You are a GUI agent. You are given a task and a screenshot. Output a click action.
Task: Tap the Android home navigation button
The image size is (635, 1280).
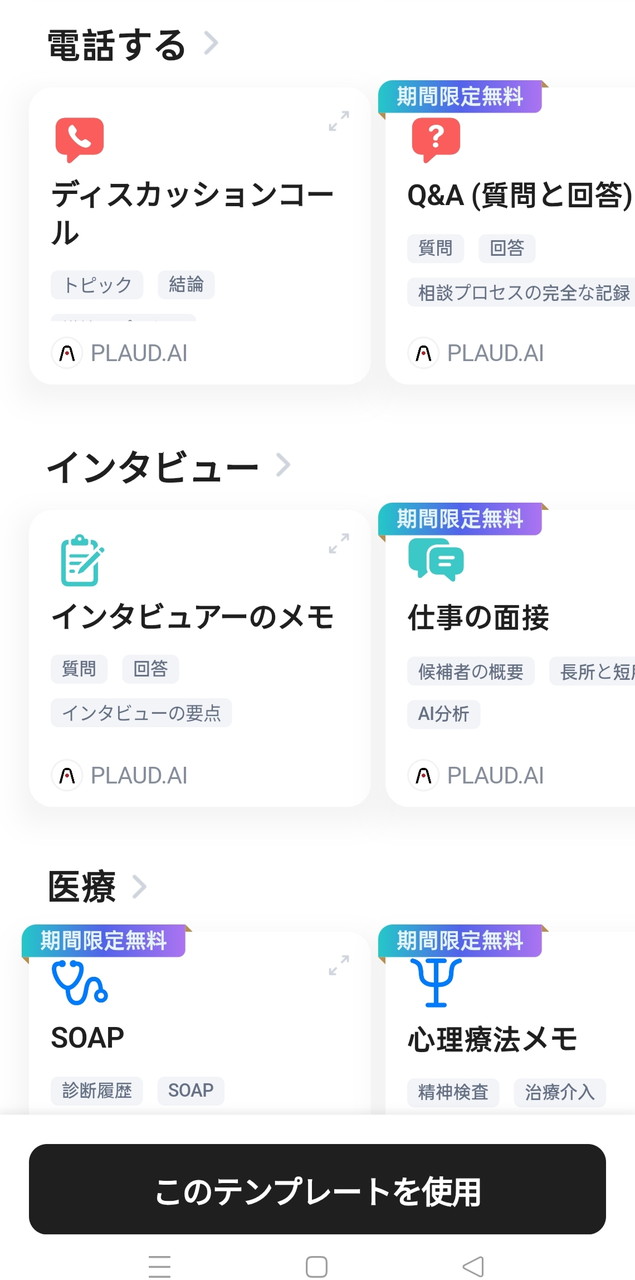(x=316, y=1266)
